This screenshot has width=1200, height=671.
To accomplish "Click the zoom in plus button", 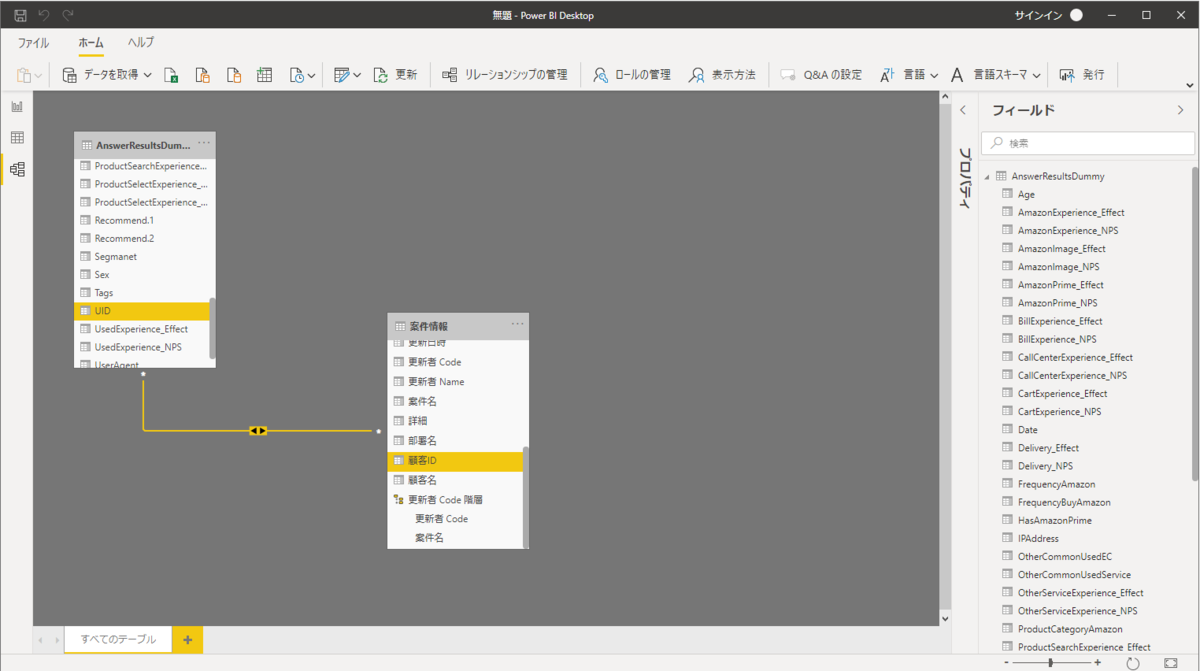I will click(x=1097, y=663).
